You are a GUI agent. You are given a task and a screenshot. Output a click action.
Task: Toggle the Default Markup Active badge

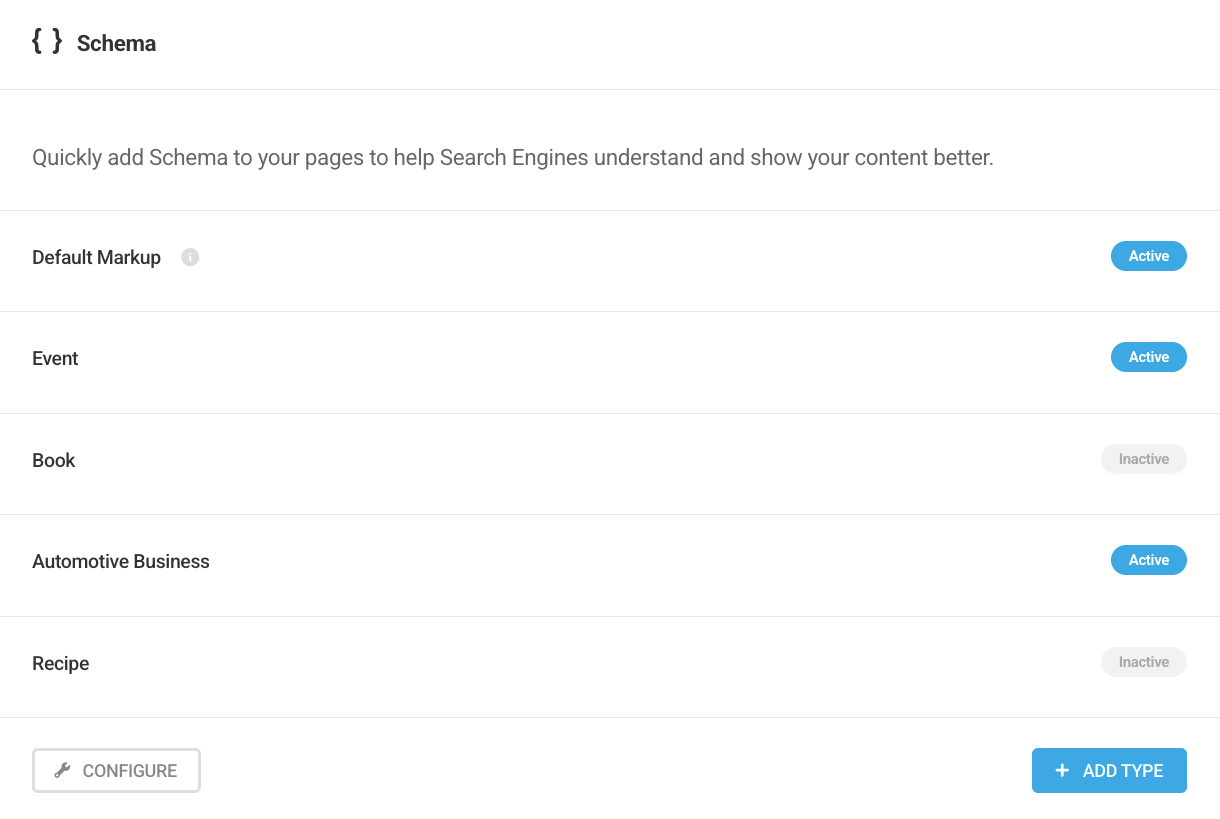pyautogui.click(x=1148, y=256)
